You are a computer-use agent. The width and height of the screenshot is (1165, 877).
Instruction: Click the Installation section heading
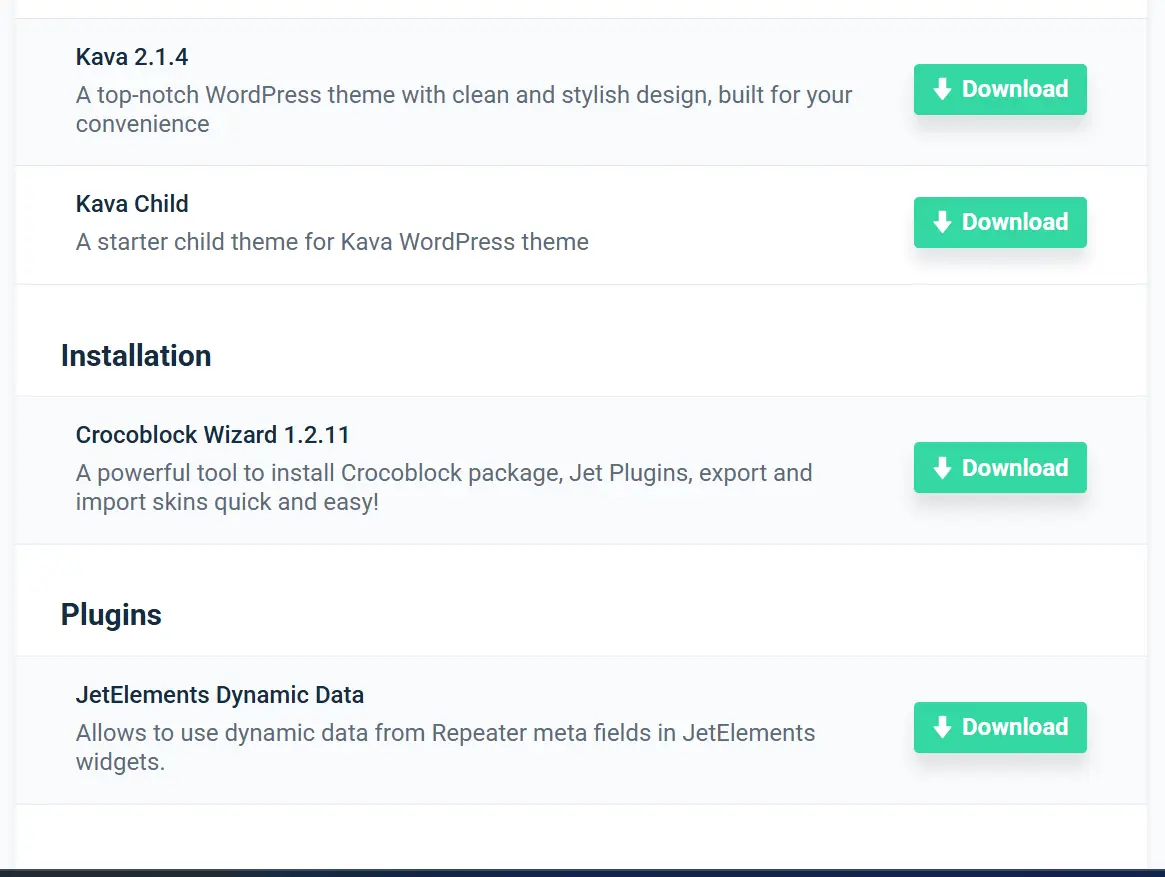pos(136,356)
